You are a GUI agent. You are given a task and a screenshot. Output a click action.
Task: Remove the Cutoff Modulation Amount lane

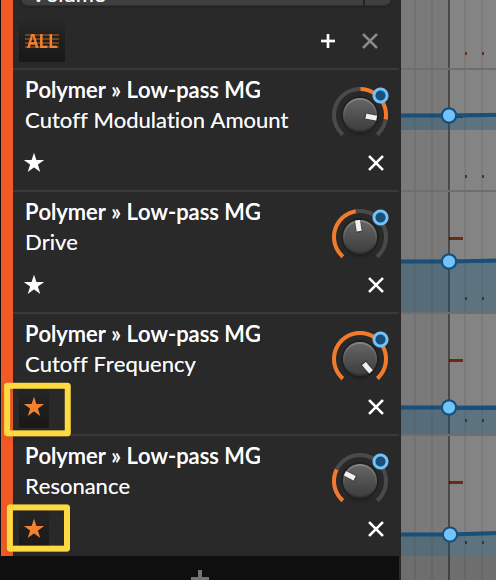376,163
